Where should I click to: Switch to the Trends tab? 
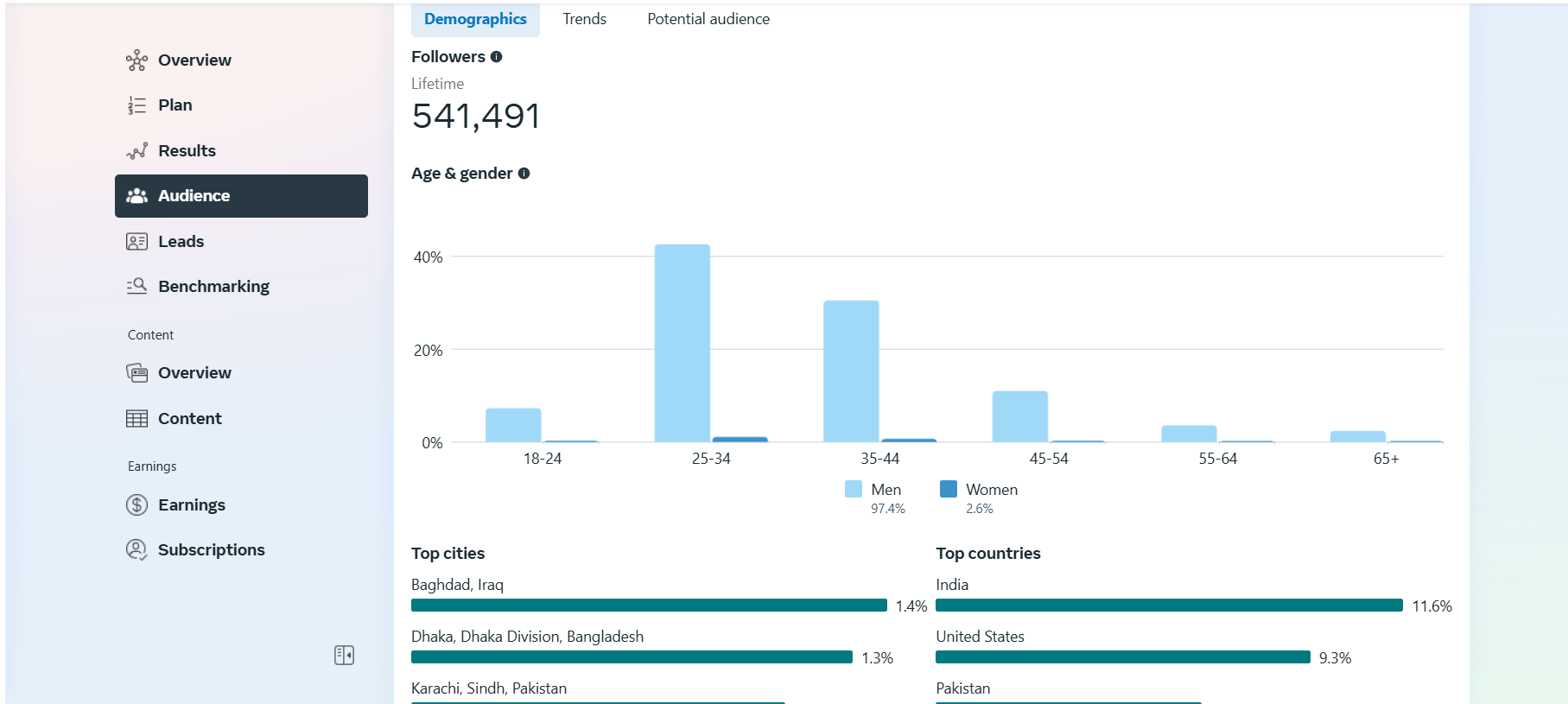(x=584, y=19)
